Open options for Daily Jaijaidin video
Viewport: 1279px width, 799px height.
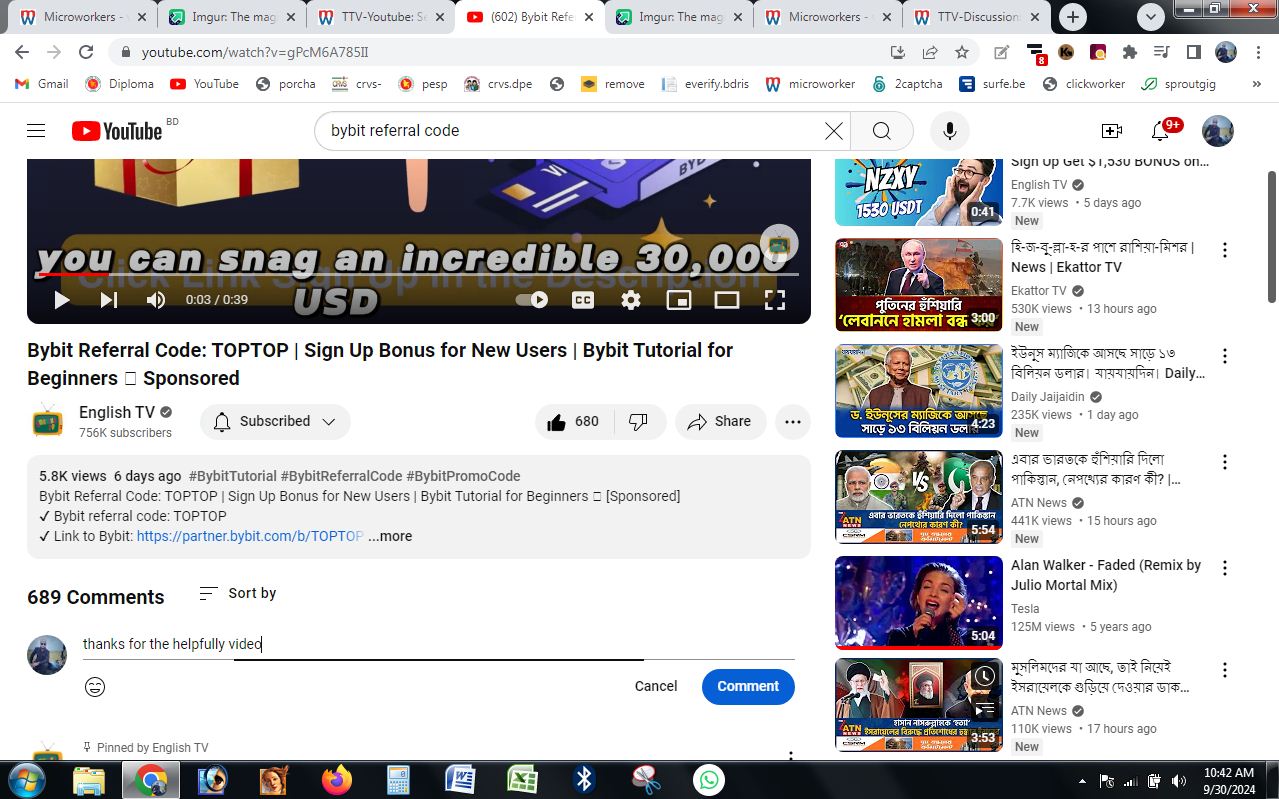pyautogui.click(x=1224, y=356)
